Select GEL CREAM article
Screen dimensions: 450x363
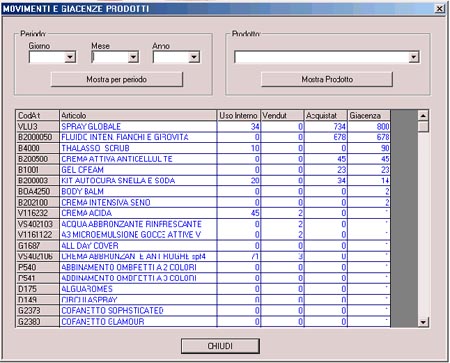(x=138, y=170)
